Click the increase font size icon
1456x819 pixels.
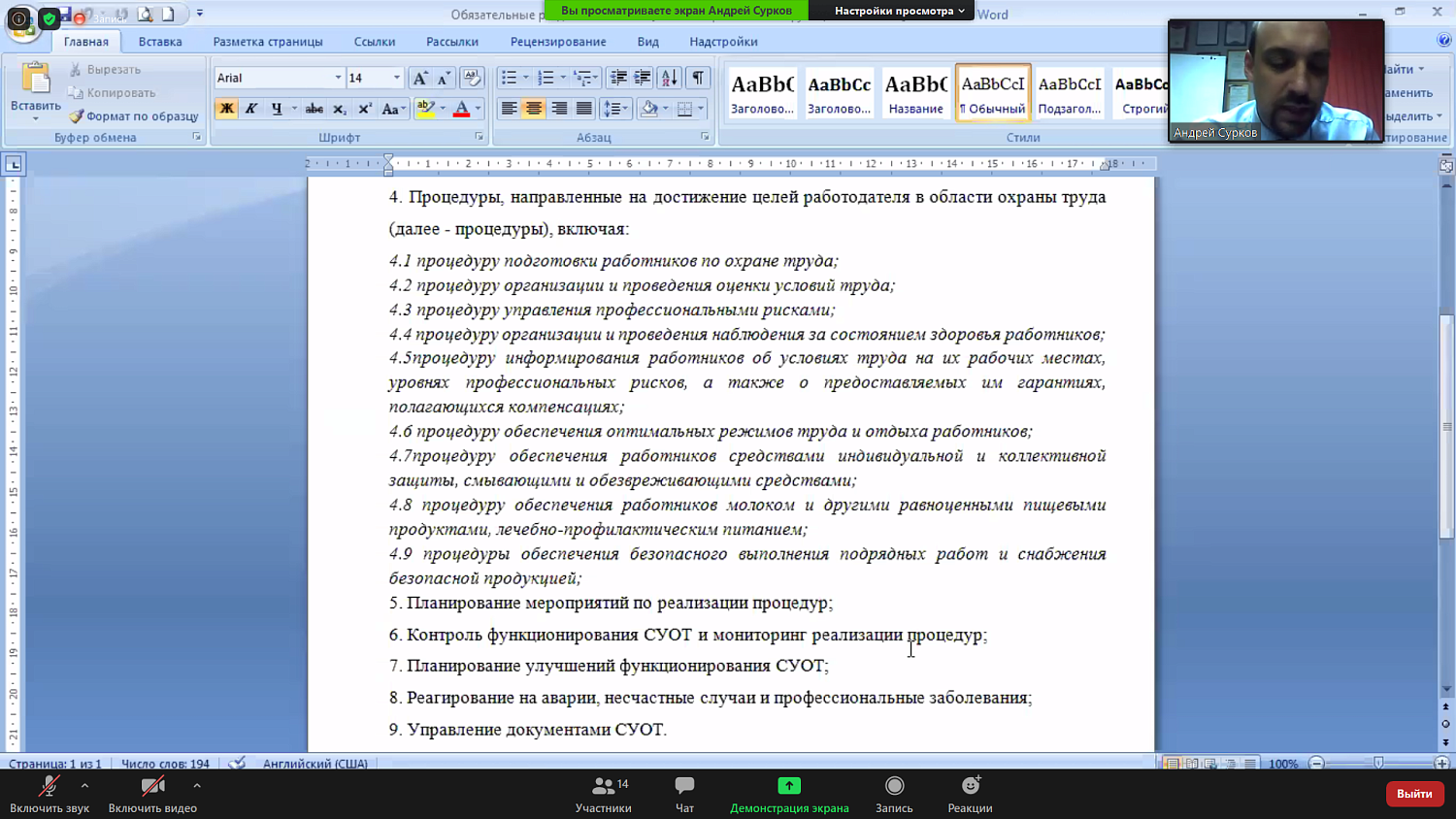[419, 78]
